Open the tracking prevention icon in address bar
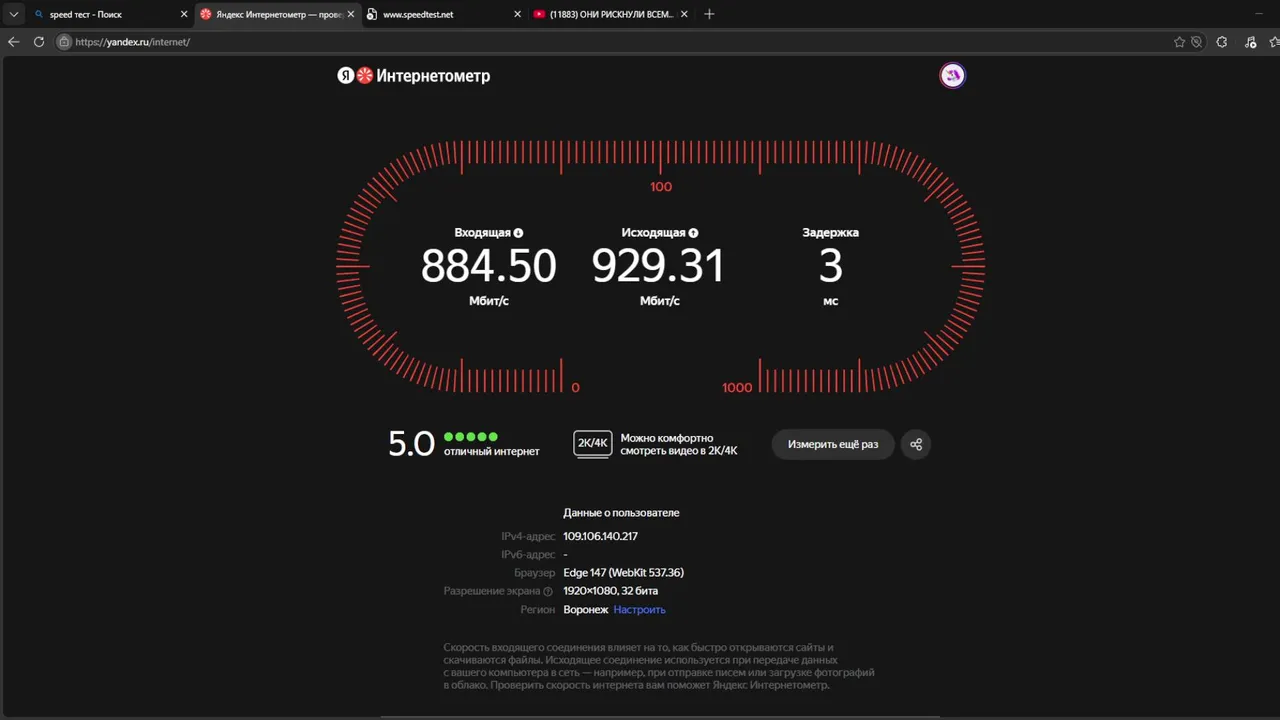1280x720 pixels. pyautogui.click(x=1196, y=42)
